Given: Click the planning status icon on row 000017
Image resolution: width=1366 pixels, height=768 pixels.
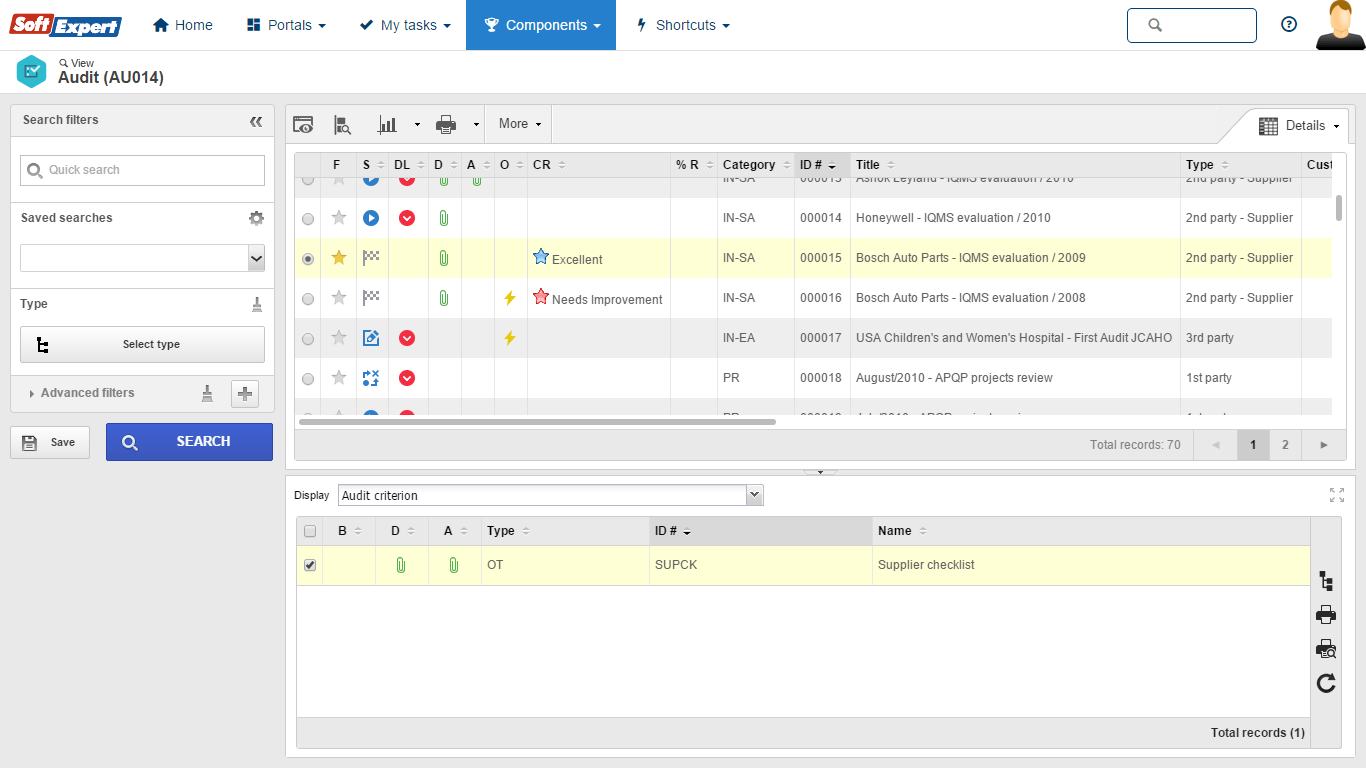Looking at the screenshot, I should pos(371,338).
